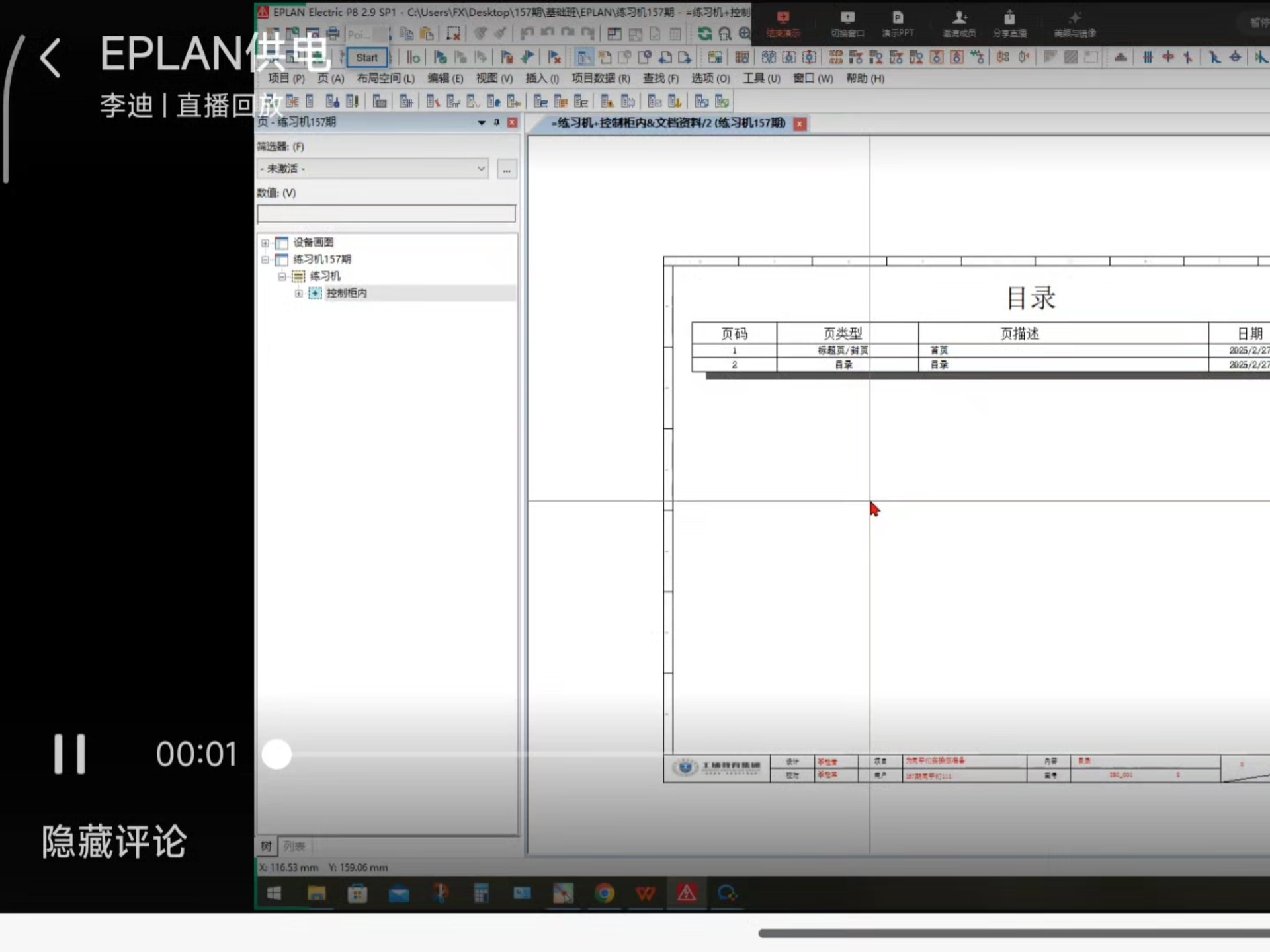Open the 编辑 (E) menu
Viewport: 1270px width, 952px height.
pos(445,78)
